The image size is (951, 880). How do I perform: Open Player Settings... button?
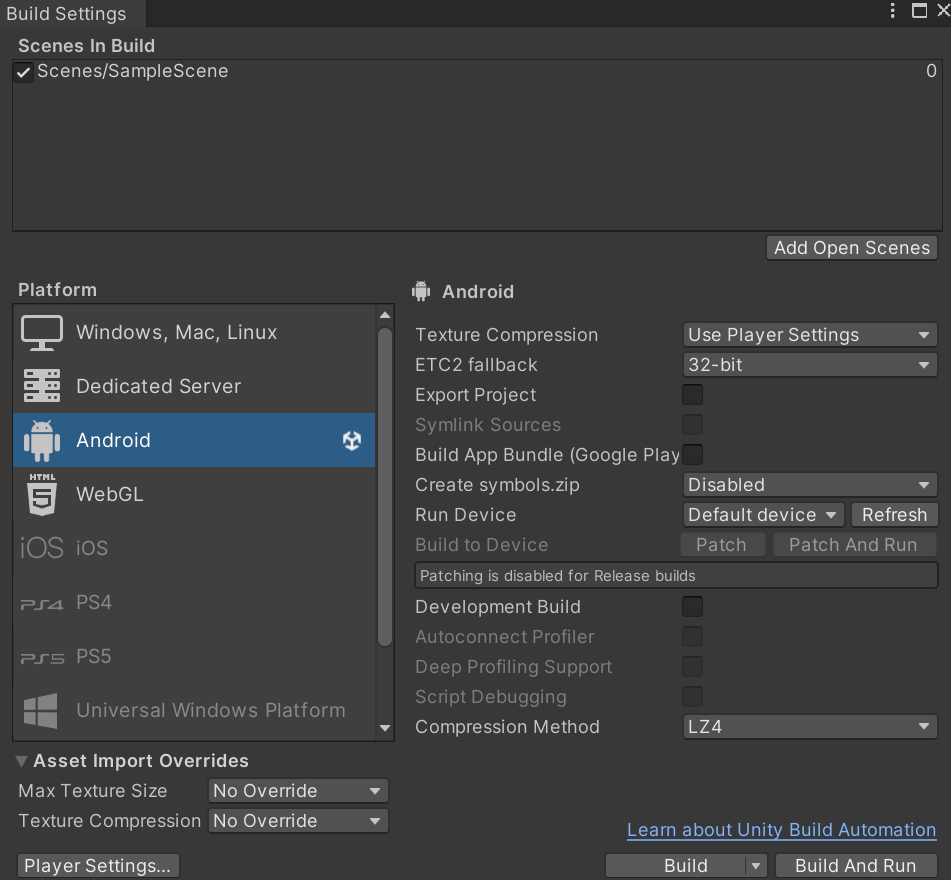click(98, 866)
